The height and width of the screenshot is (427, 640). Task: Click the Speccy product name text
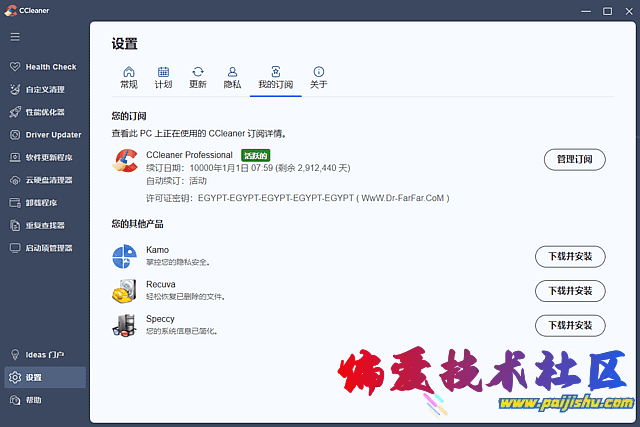(x=160, y=319)
